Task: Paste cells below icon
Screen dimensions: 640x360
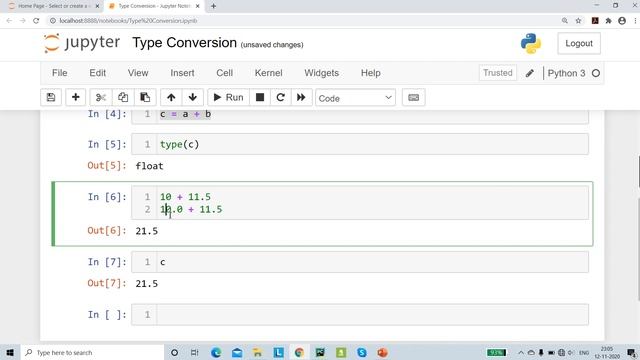Action: [145, 98]
